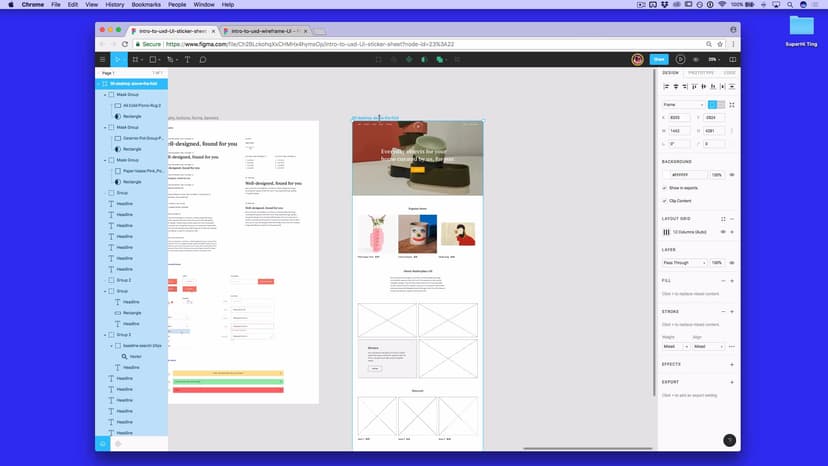Open the Pass Through blend mode dropdown
828x466 pixels.
click(x=684, y=262)
